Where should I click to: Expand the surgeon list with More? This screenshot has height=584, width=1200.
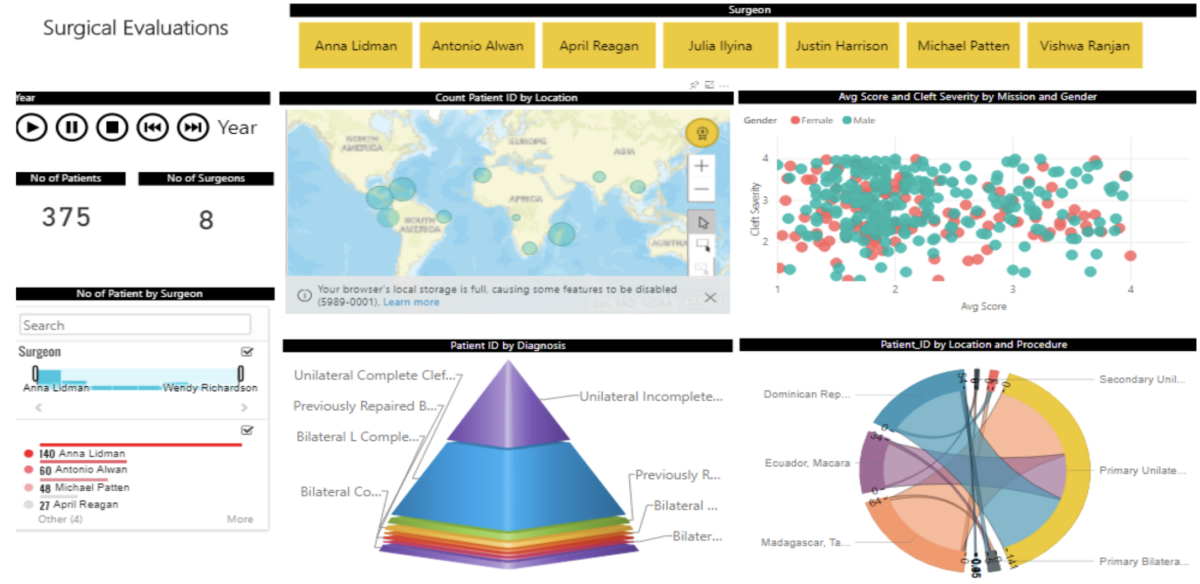[x=240, y=519]
